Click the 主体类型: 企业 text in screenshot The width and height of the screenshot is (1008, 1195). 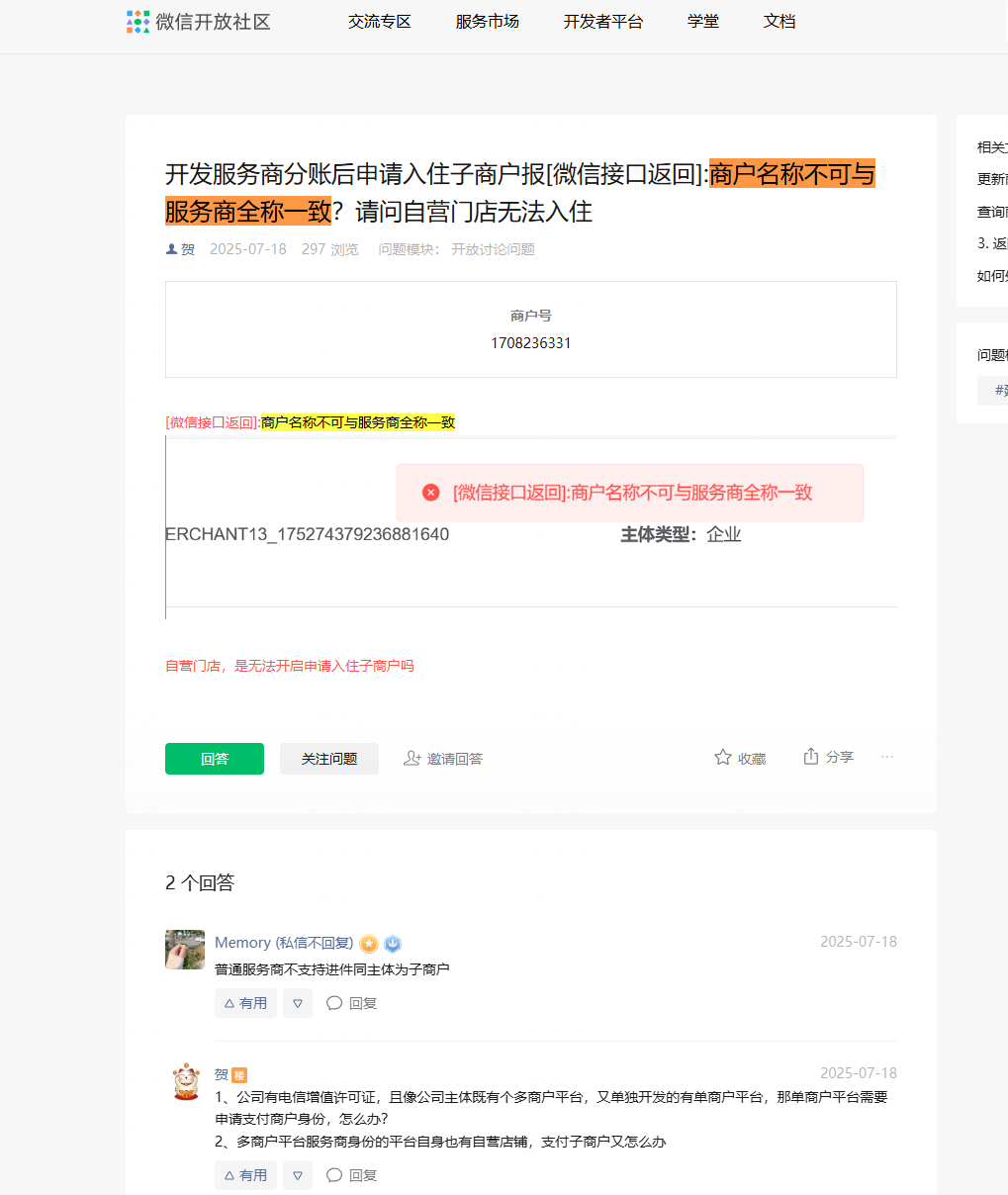click(x=681, y=534)
